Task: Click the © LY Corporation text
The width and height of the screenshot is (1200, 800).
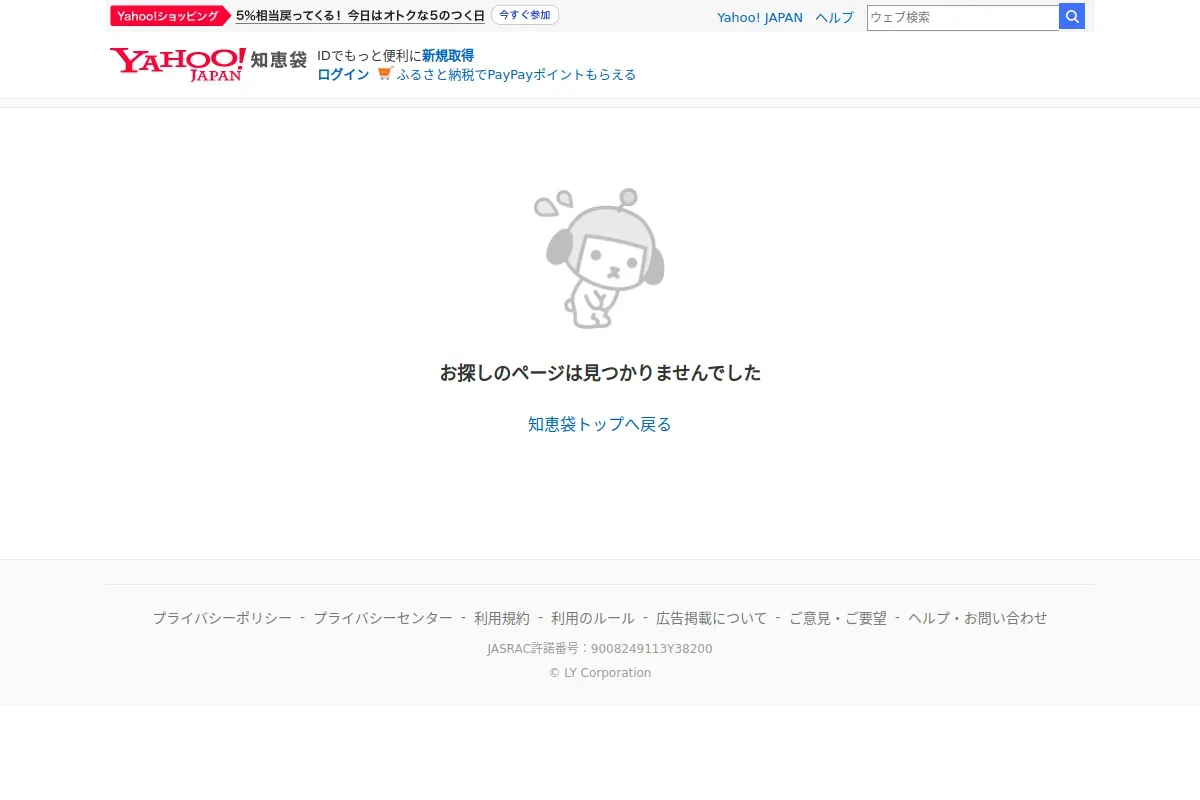Action: [x=600, y=673]
